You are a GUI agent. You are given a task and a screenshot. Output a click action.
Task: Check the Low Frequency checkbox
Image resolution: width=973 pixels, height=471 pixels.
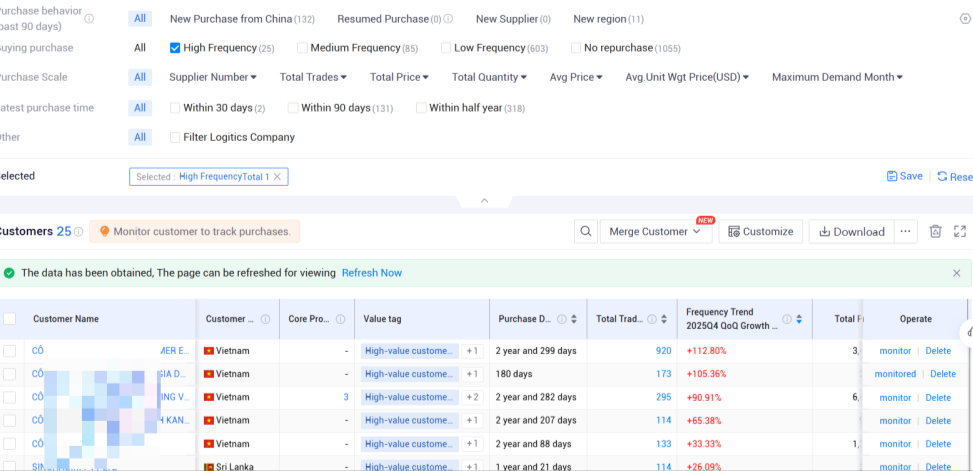coord(446,48)
